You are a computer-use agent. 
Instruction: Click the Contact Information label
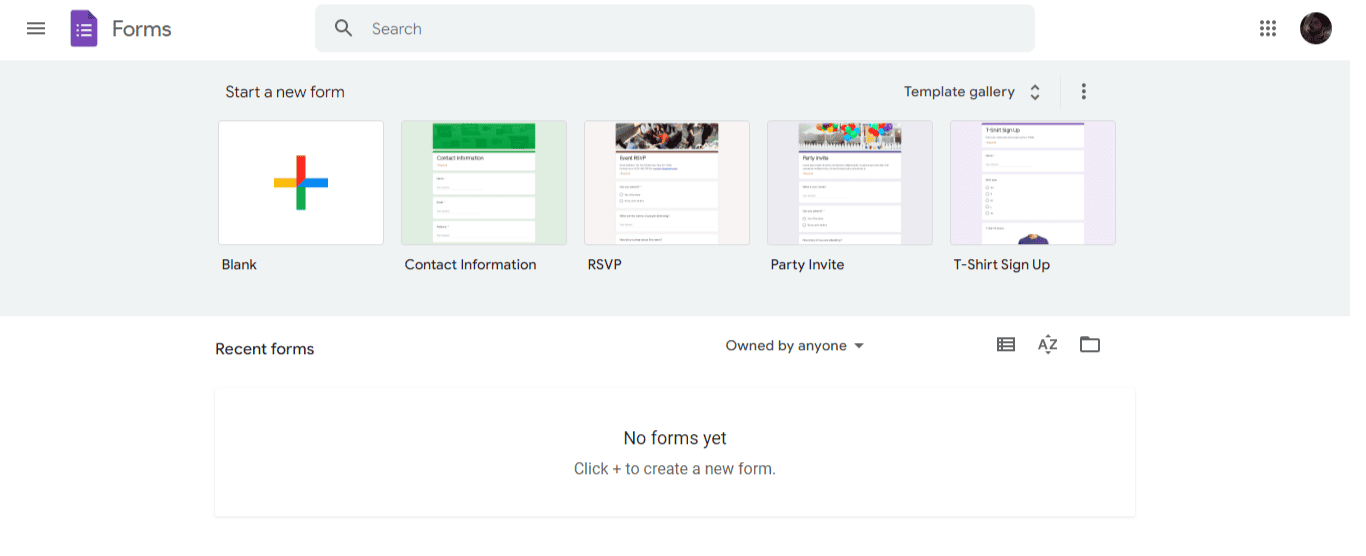pyautogui.click(x=470, y=265)
